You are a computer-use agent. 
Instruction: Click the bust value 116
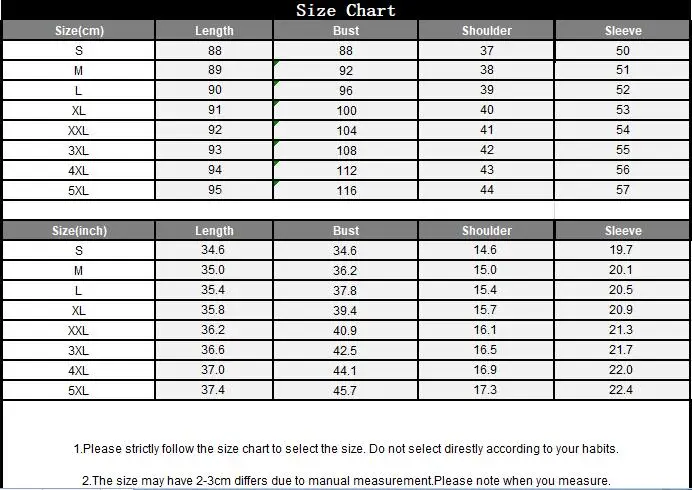[346, 191]
